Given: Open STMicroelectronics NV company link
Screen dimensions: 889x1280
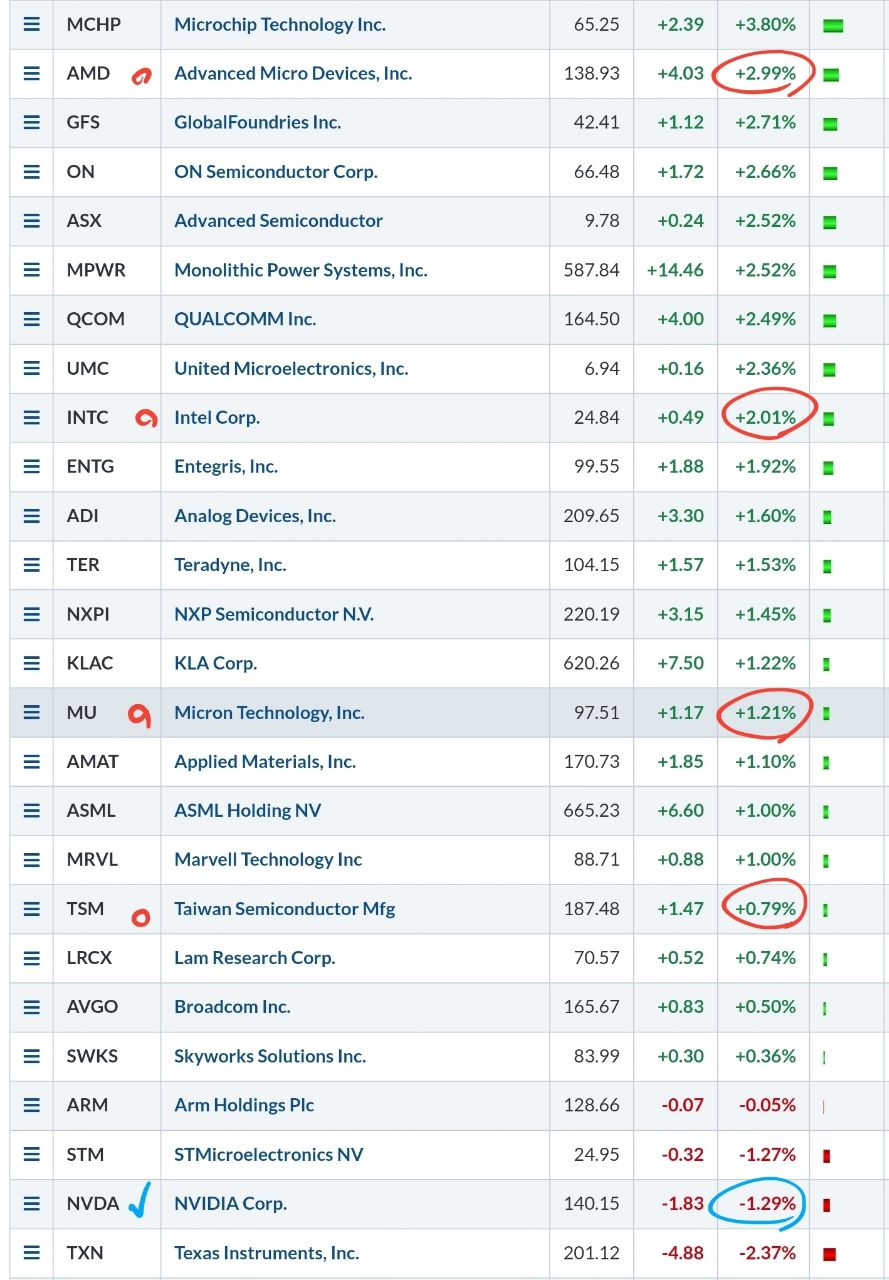Looking at the screenshot, I should click(x=269, y=1154).
